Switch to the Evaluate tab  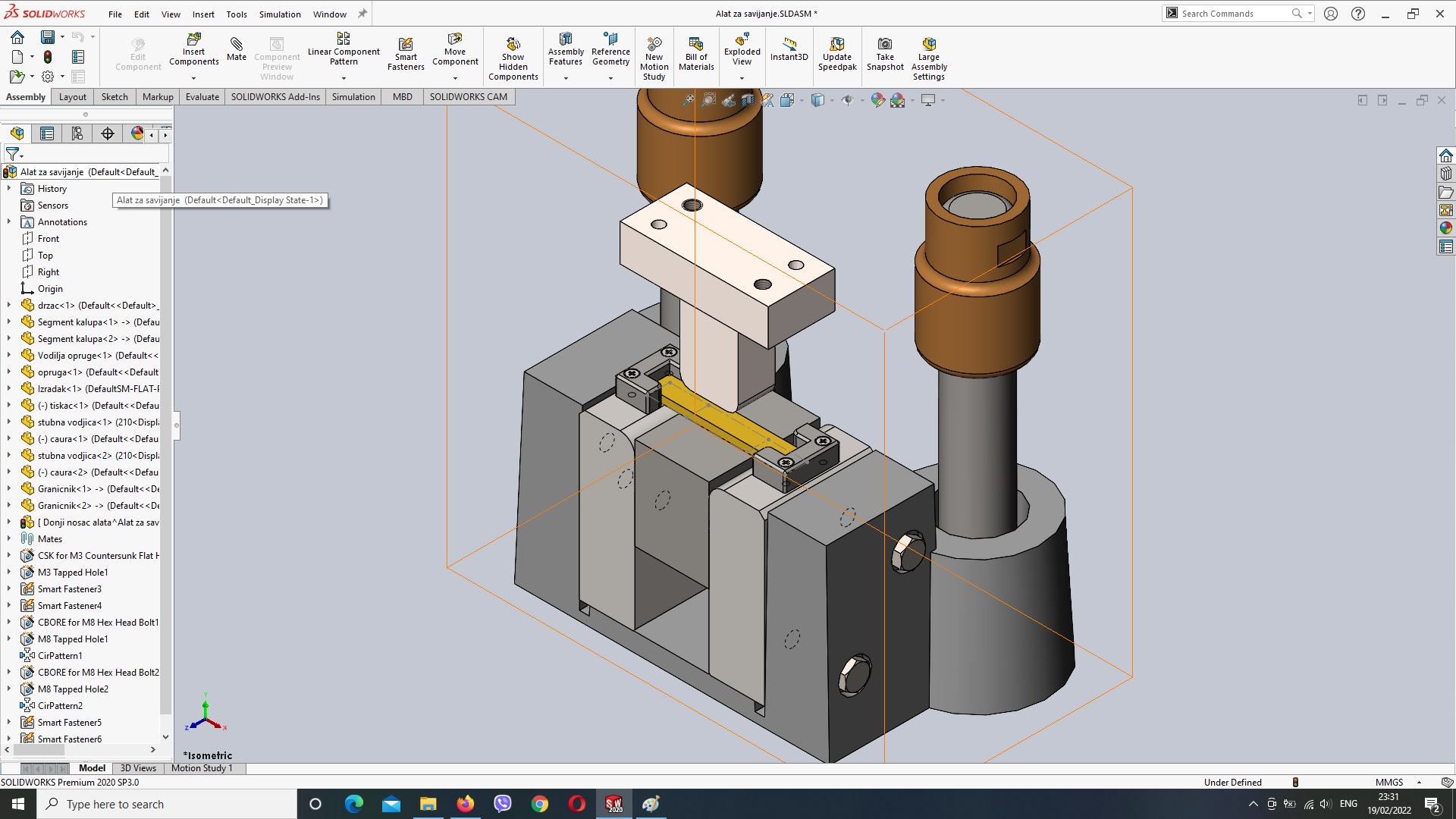202,97
